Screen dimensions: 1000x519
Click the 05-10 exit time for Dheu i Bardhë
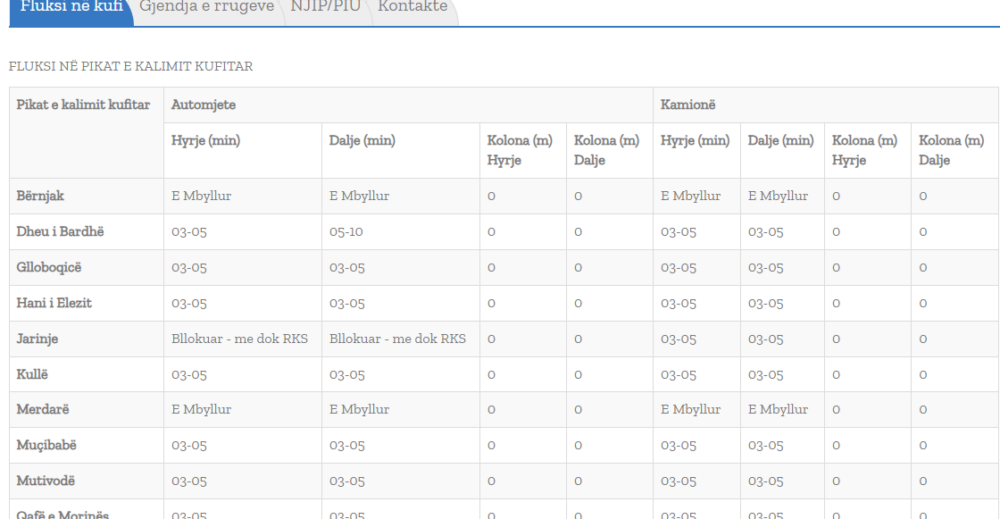(346, 232)
